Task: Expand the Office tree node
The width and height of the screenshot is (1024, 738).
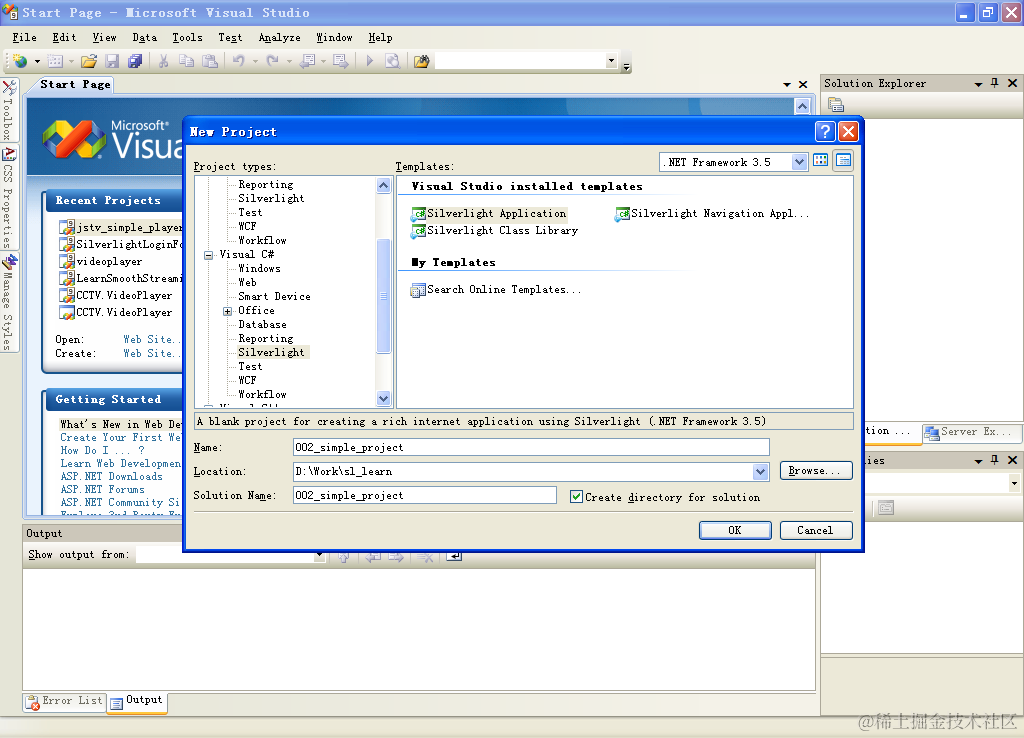Action: click(227, 312)
